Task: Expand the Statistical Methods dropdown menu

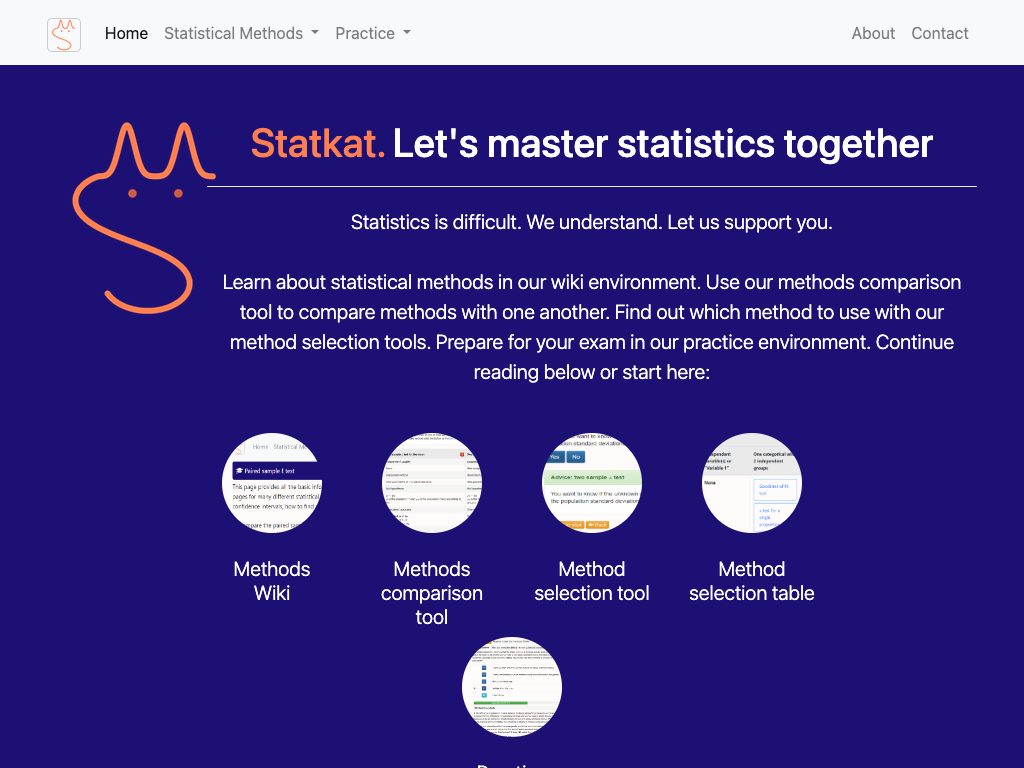Action: click(241, 33)
